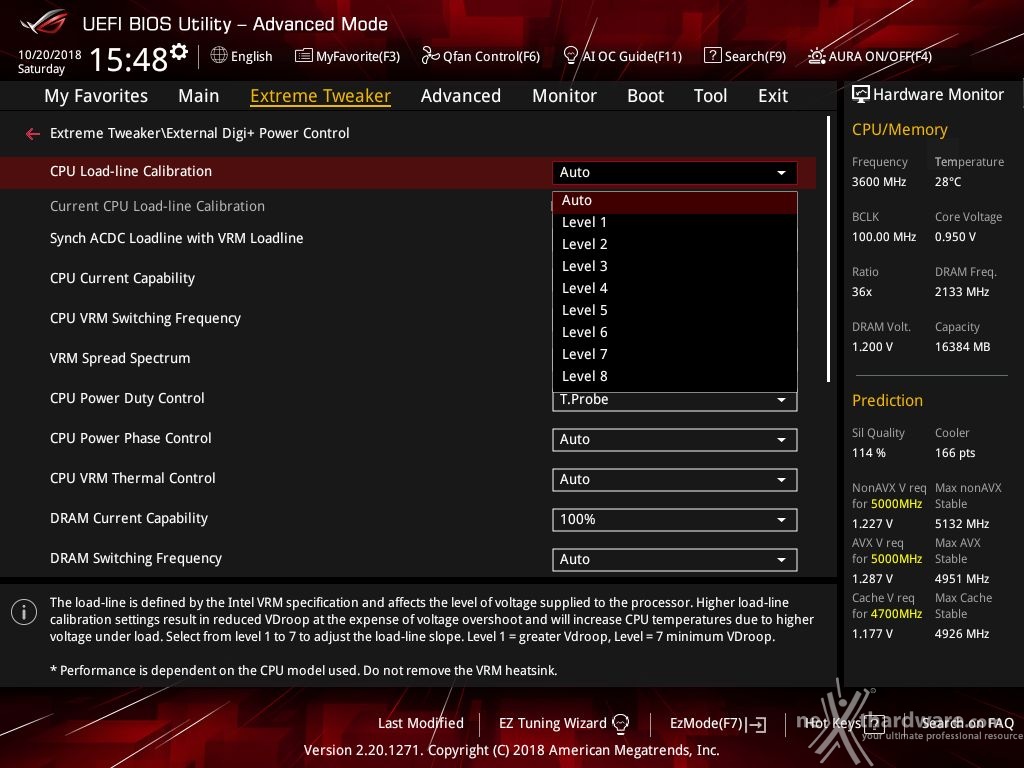This screenshot has height=768, width=1024.
Task: Open Qfan Control(F6)
Action: tap(481, 56)
